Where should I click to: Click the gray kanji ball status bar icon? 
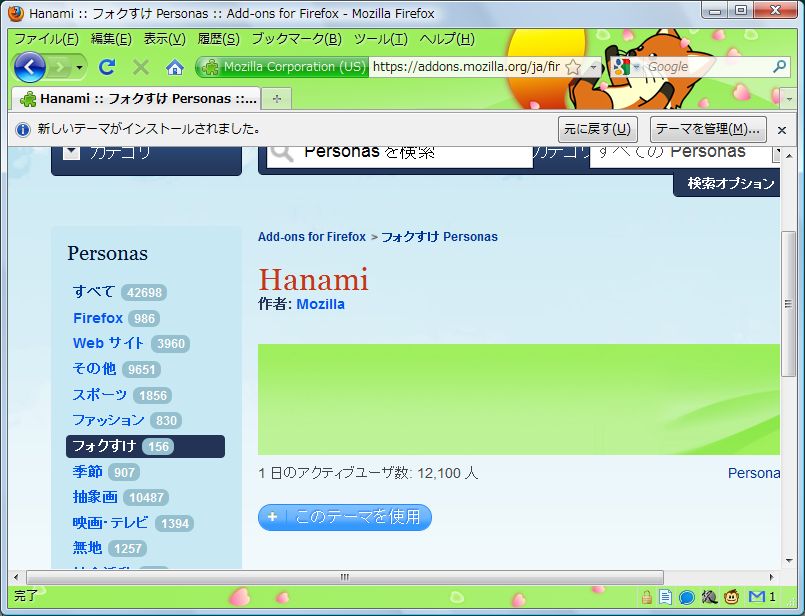click(x=709, y=596)
